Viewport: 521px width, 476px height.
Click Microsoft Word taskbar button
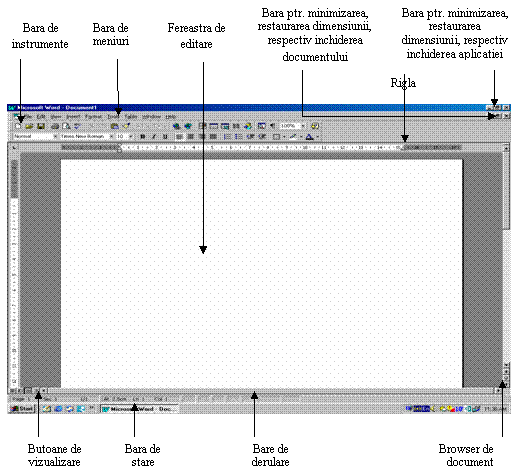[x=140, y=409]
